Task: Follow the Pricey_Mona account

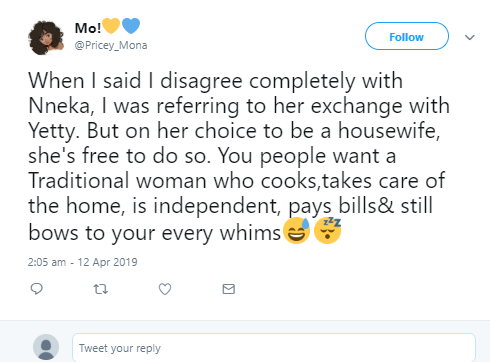Action: (407, 36)
